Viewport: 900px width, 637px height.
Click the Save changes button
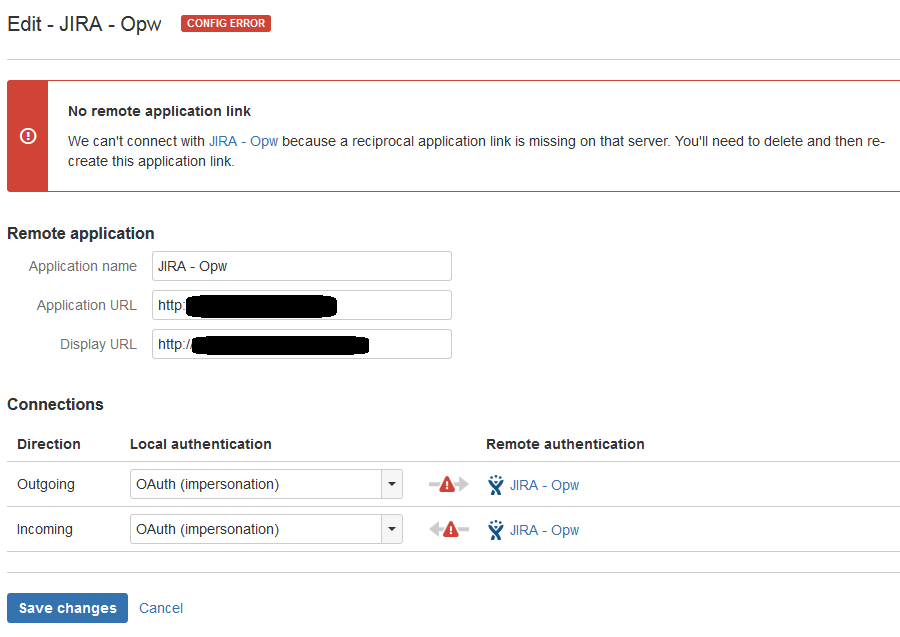67,608
